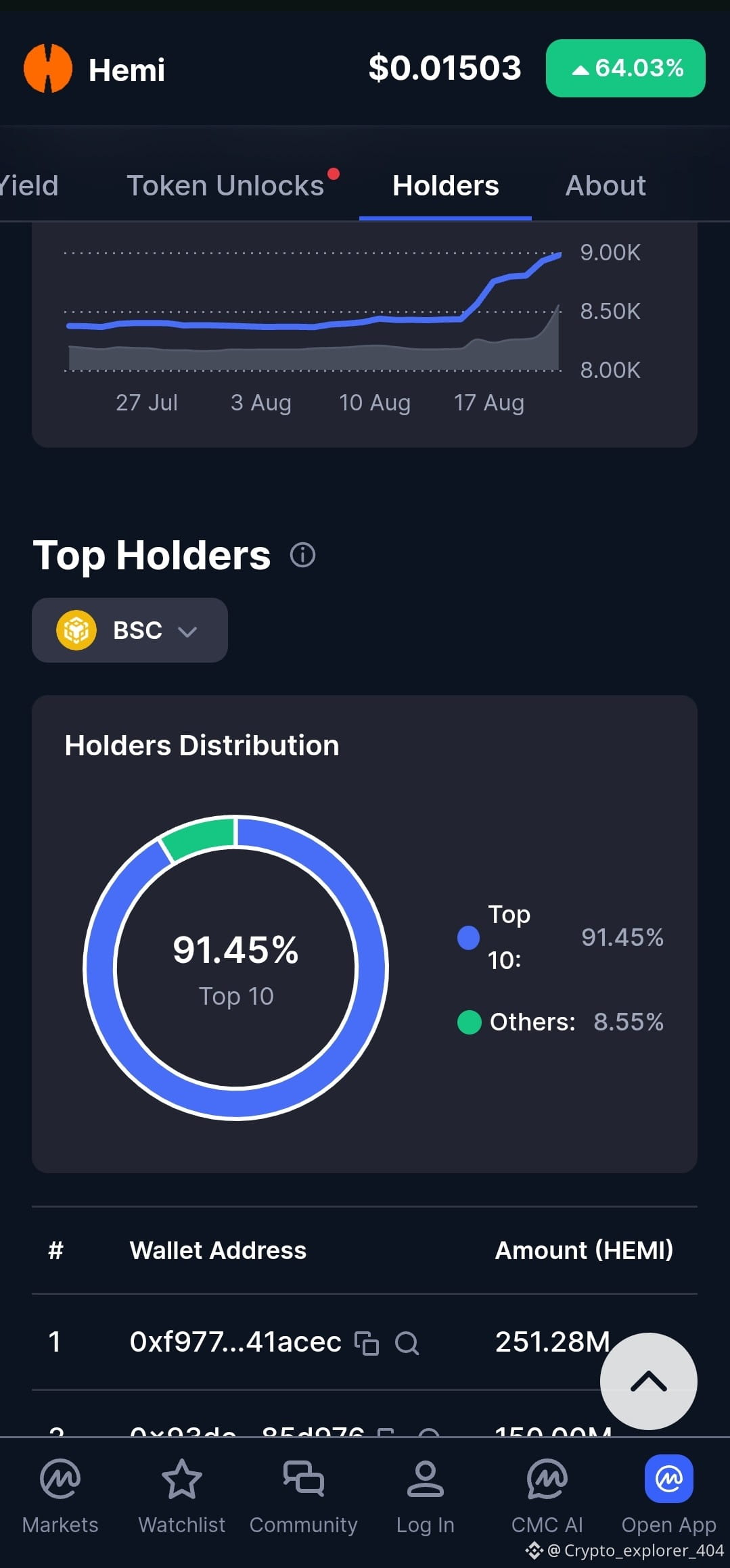Image resolution: width=730 pixels, height=1568 pixels.
Task: Tap the Open App icon
Action: [x=668, y=1479]
